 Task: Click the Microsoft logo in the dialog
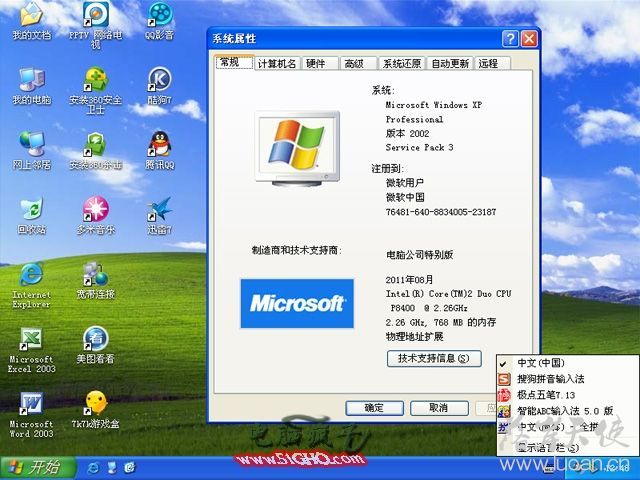point(297,304)
